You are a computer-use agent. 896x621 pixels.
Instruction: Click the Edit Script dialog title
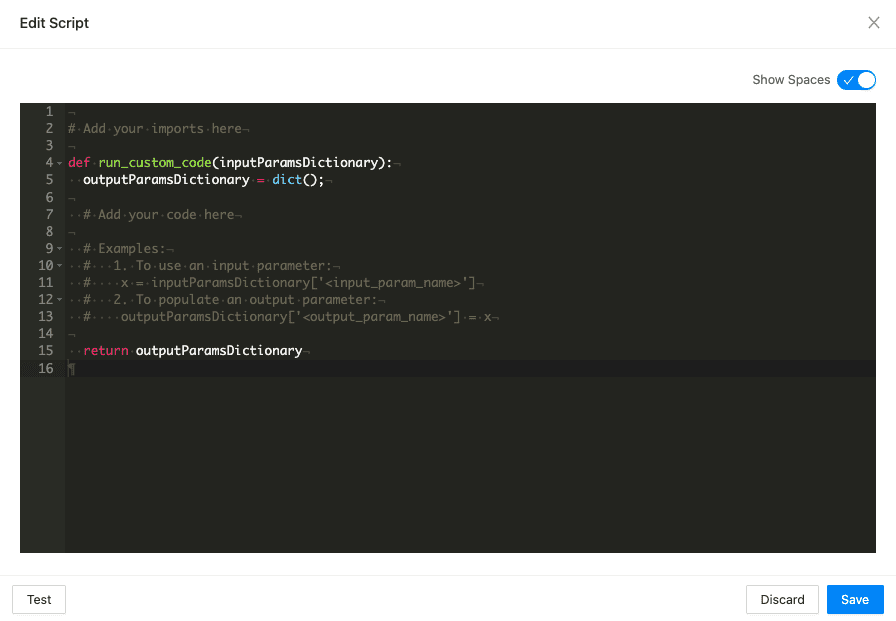pyautogui.click(x=54, y=22)
